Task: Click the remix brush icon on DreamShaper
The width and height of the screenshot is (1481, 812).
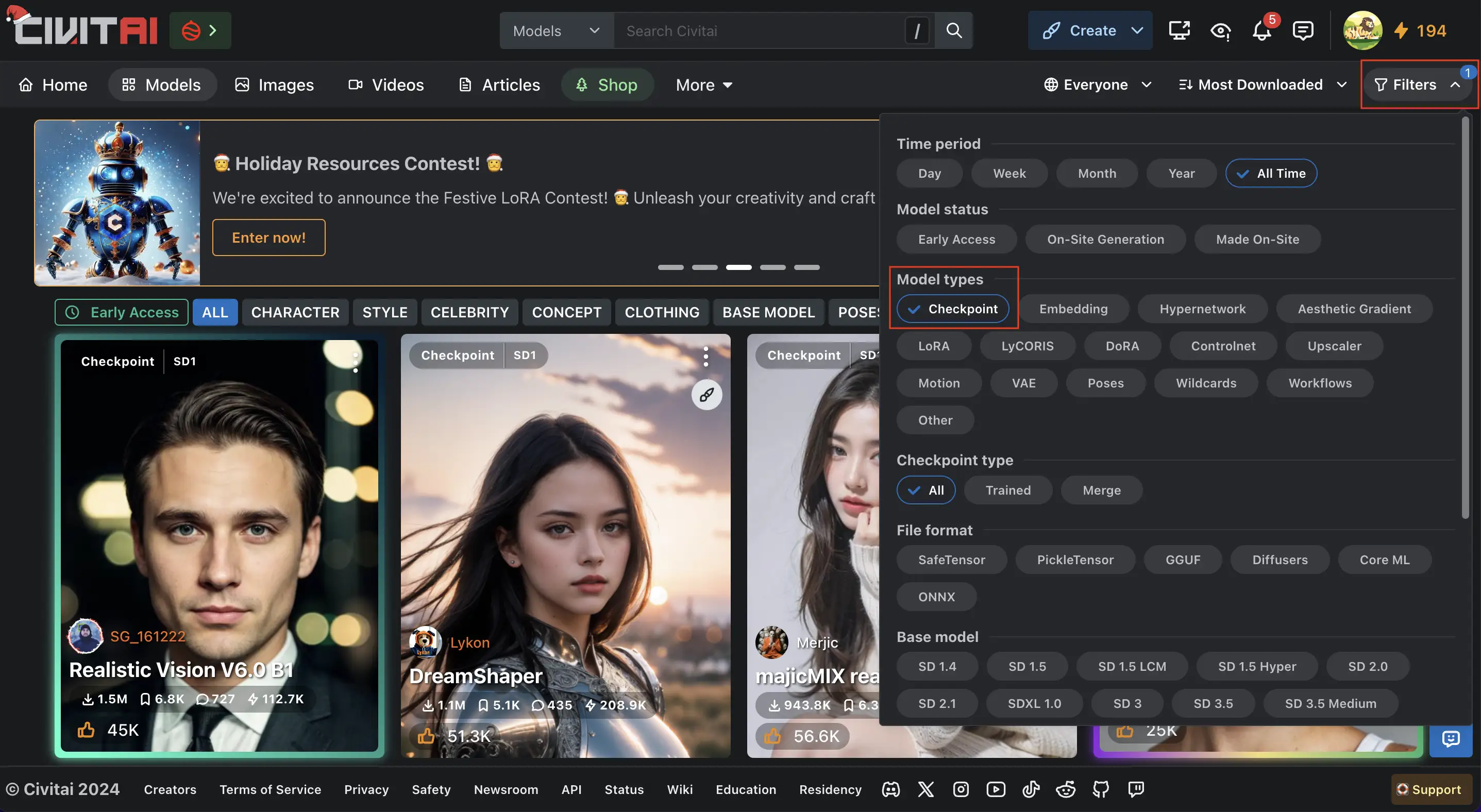Action: pyautogui.click(x=706, y=395)
